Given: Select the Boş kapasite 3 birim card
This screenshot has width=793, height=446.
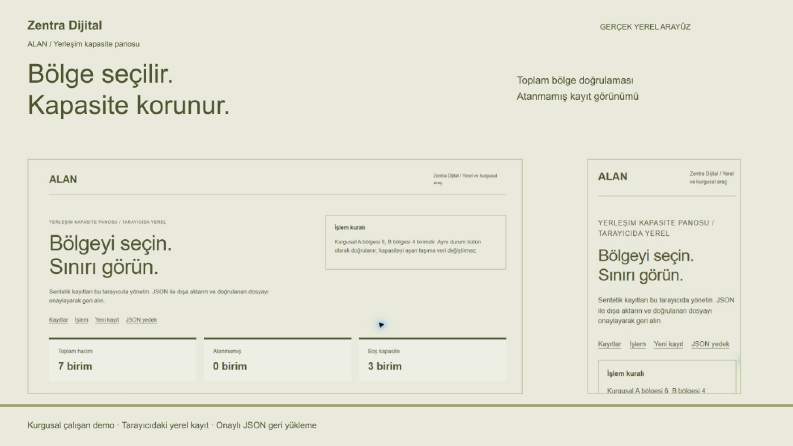Looking at the screenshot, I should pos(432,359).
